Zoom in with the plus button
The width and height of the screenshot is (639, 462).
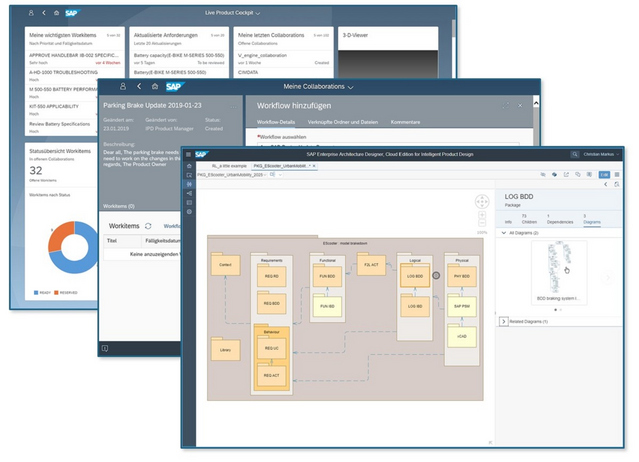482,215
